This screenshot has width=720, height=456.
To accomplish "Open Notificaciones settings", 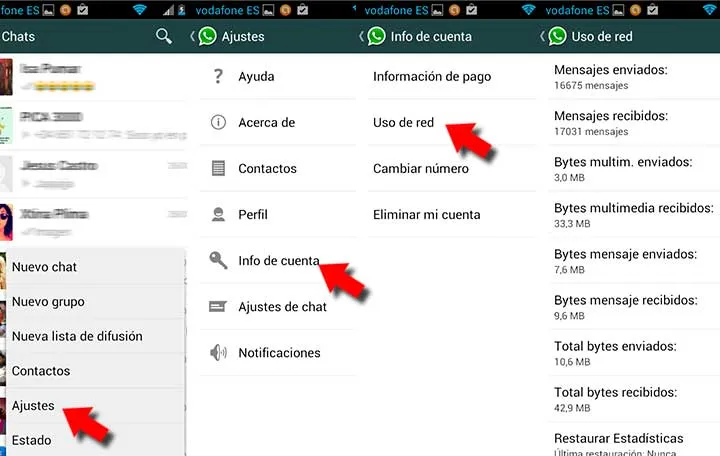I will pyautogui.click(x=278, y=353).
